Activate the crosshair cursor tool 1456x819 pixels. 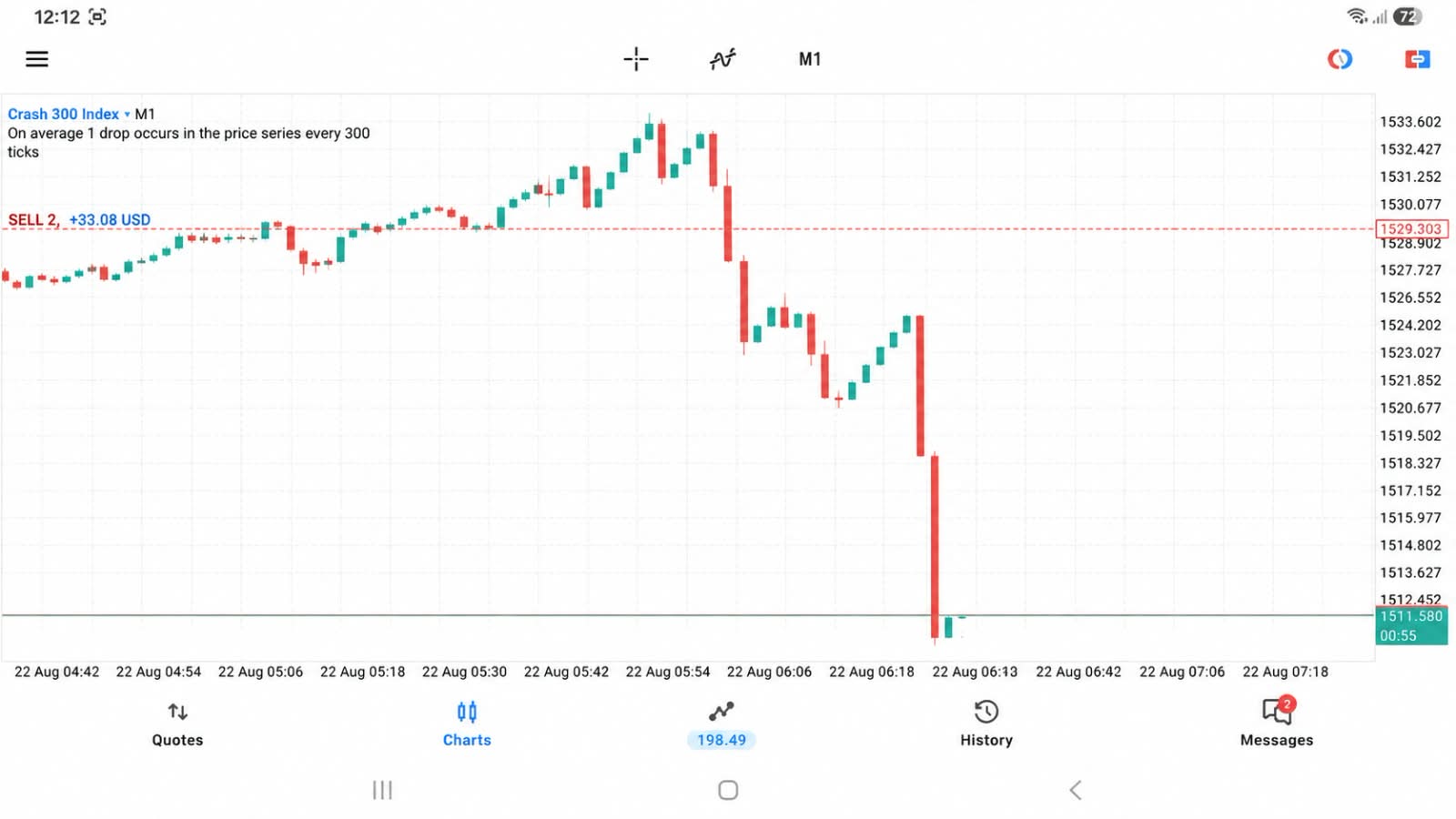coord(636,59)
